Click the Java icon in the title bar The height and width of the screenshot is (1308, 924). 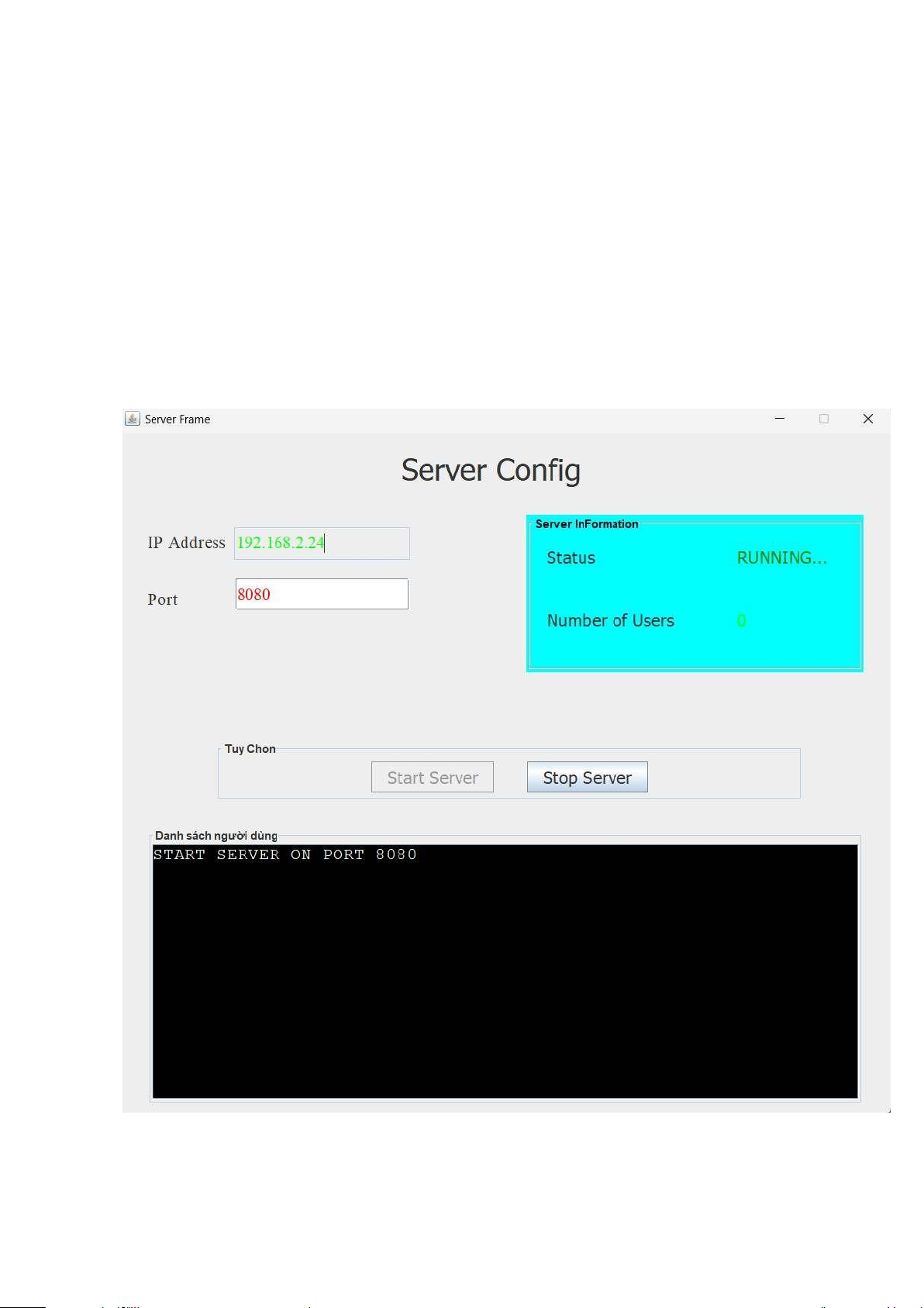click(133, 419)
